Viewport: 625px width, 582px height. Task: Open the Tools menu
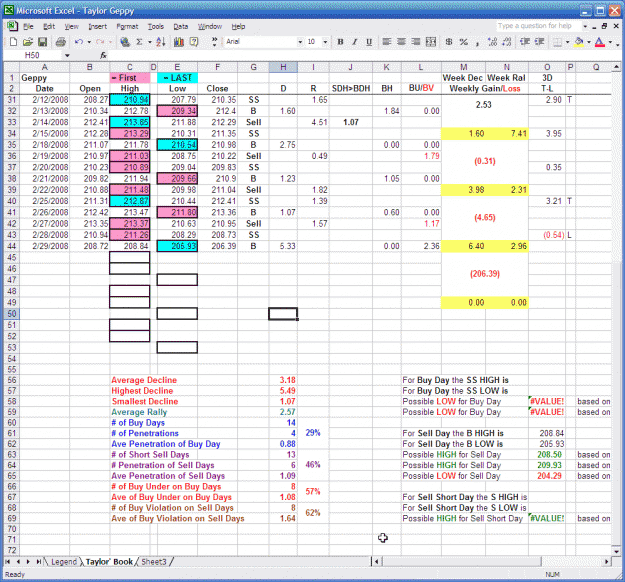(155, 27)
